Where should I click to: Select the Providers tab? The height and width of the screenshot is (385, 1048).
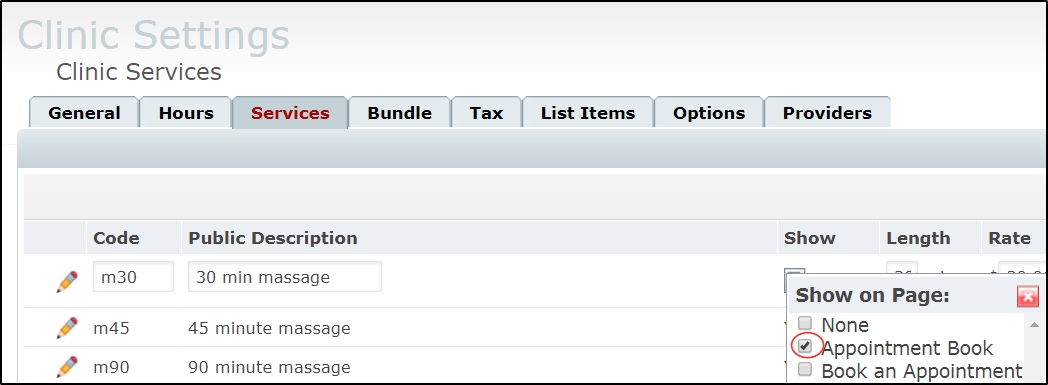click(x=827, y=113)
